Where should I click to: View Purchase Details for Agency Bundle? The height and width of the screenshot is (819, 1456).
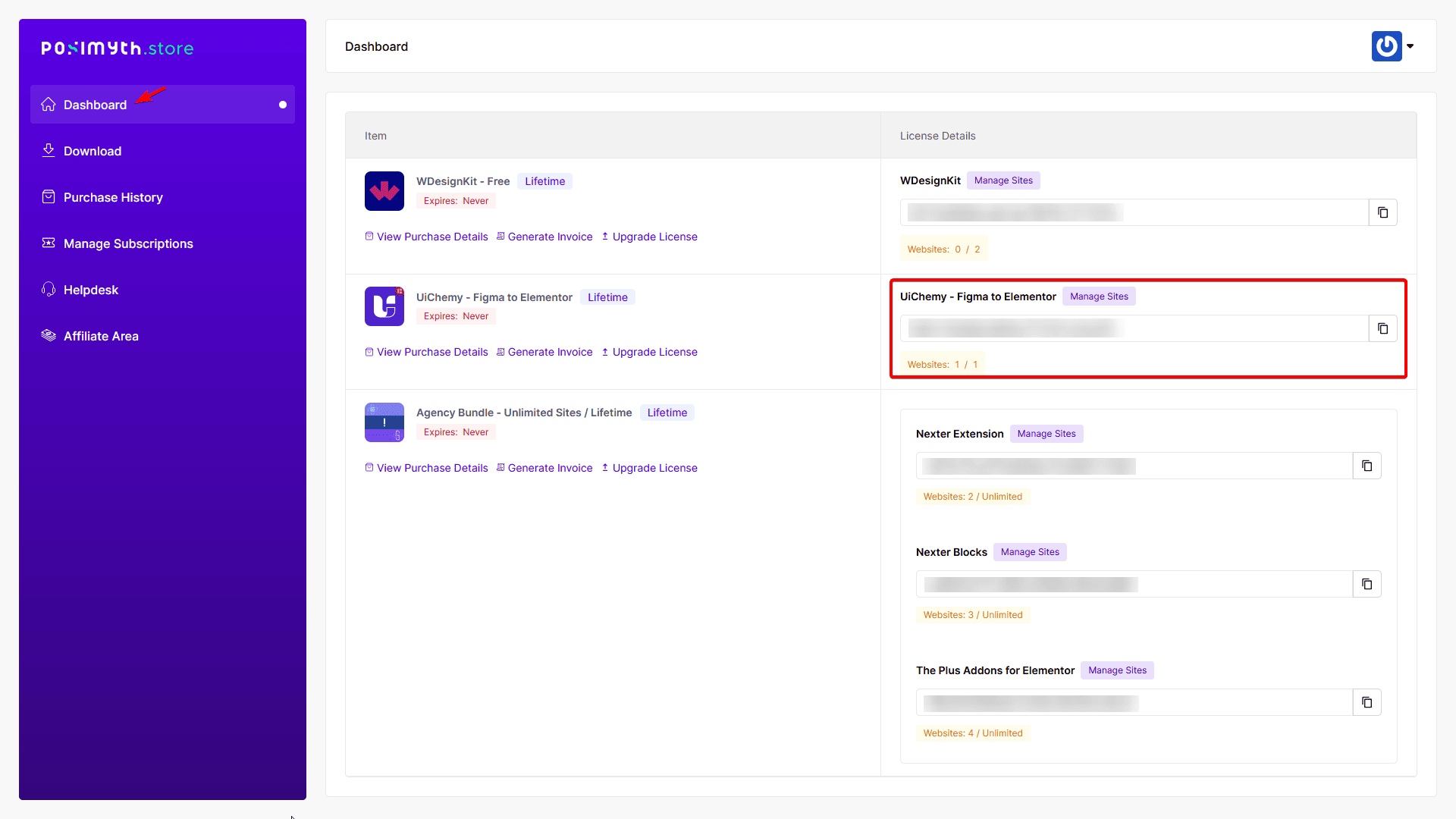(x=426, y=468)
